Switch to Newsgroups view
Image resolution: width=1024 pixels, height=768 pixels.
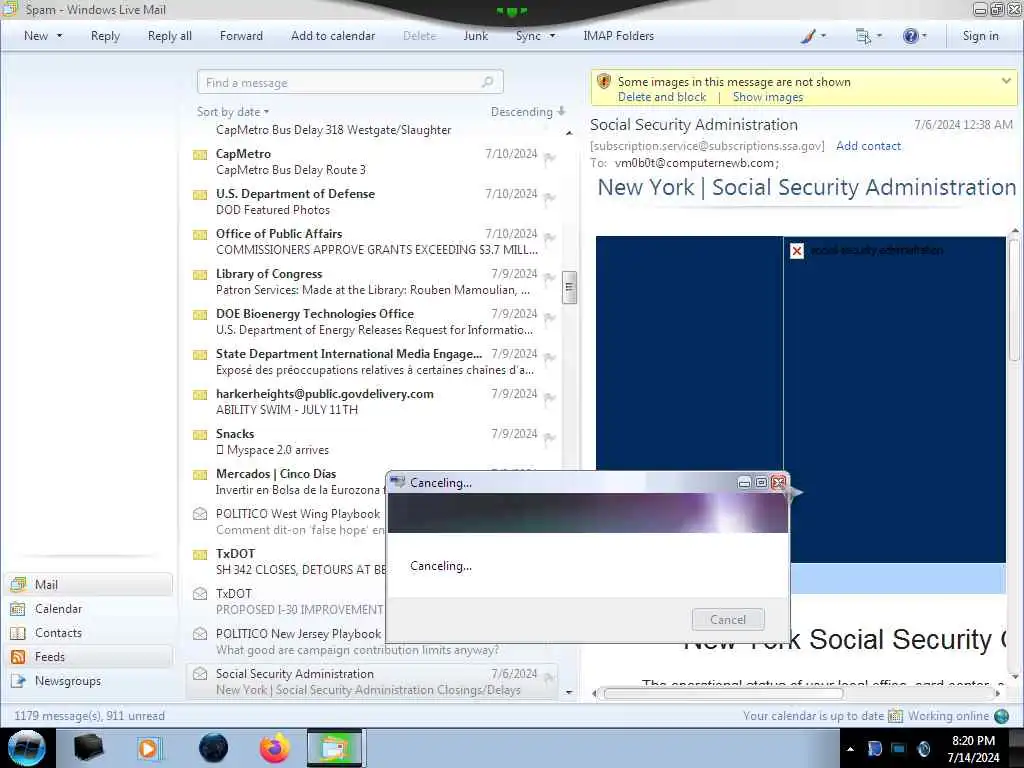(x=89, y=680)
